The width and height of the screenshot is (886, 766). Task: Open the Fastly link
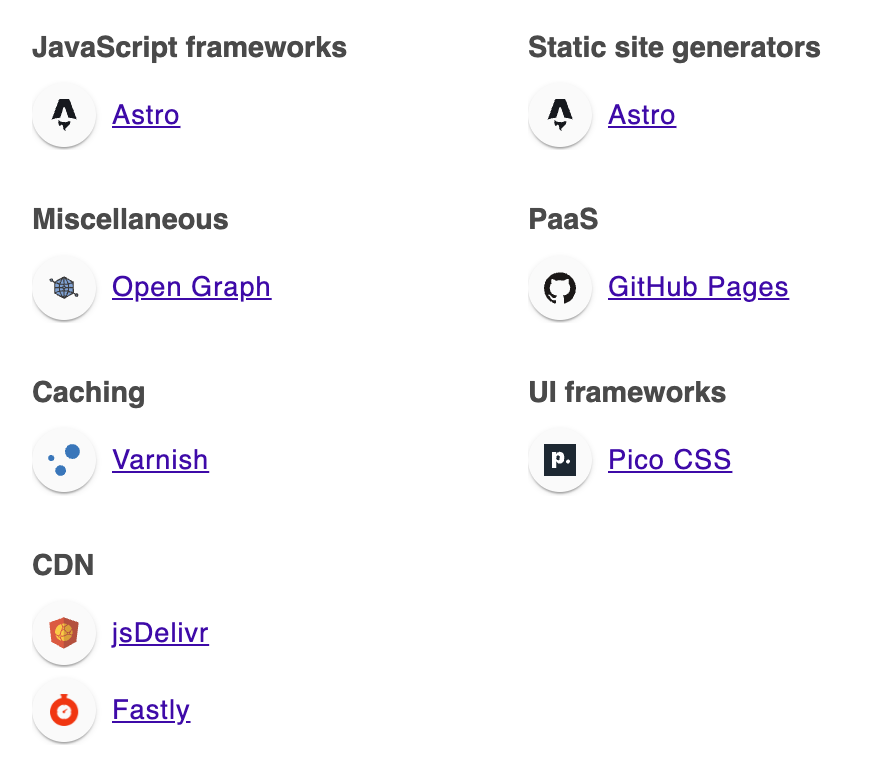tap(151, 710)
